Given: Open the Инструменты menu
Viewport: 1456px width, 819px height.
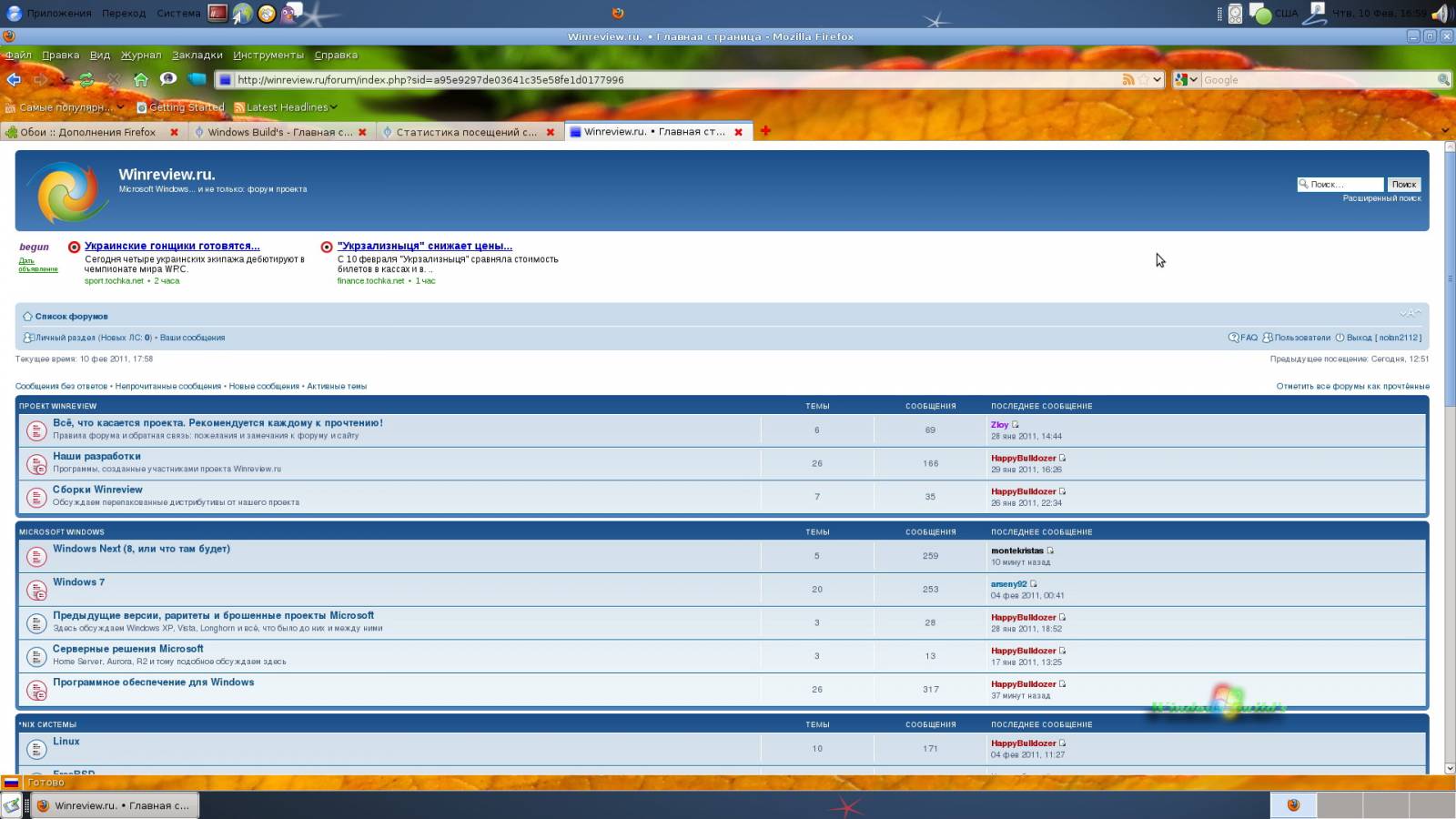Looking at the screenshot, I should 268,55.
